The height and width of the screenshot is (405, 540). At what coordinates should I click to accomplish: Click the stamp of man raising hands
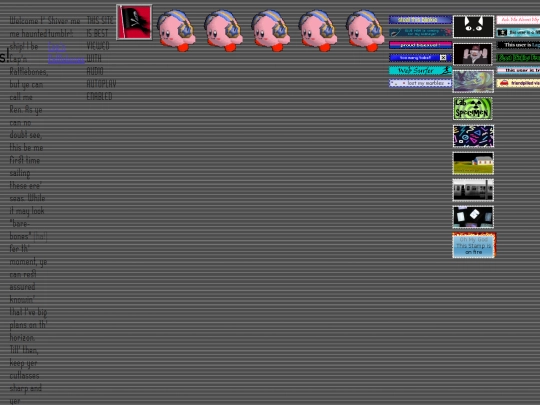pyautogui.click(x=472, y=54)
